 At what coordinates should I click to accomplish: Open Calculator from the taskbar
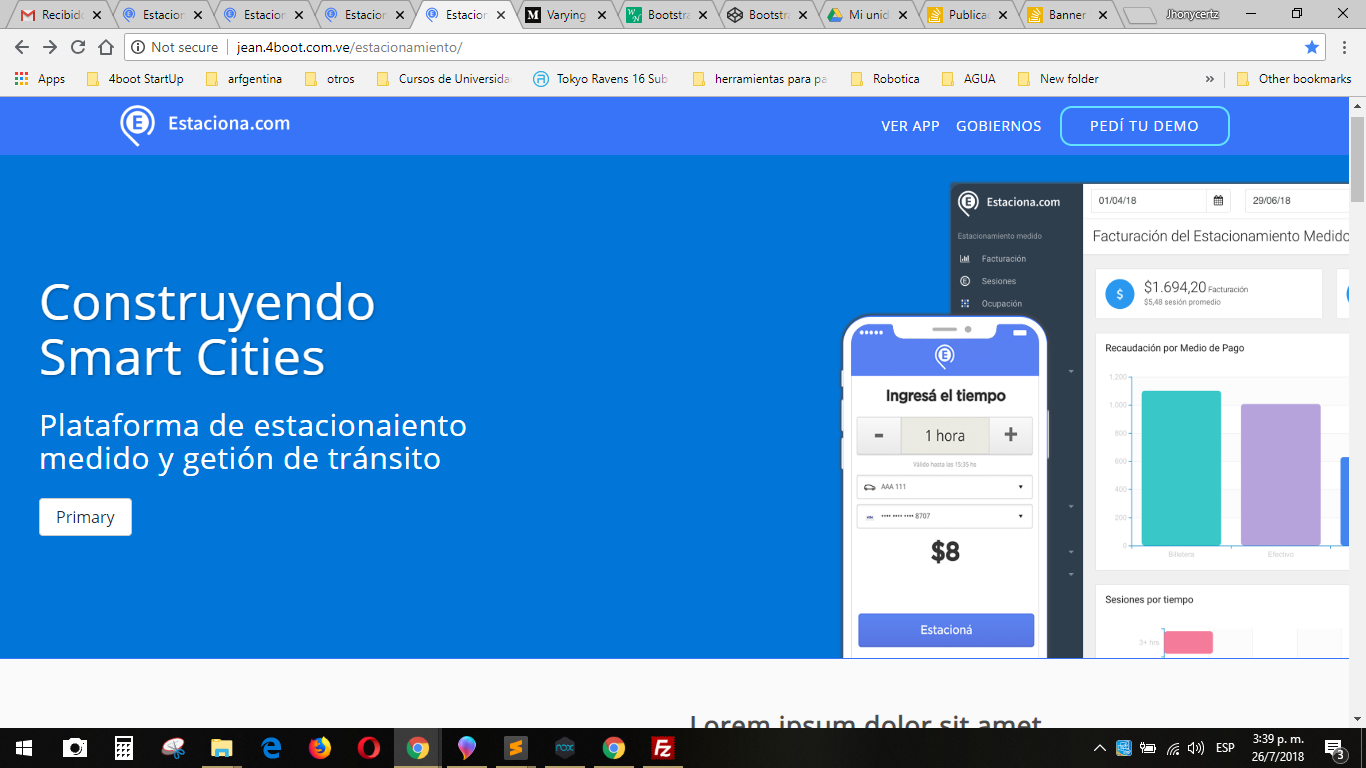pos(123,748)
